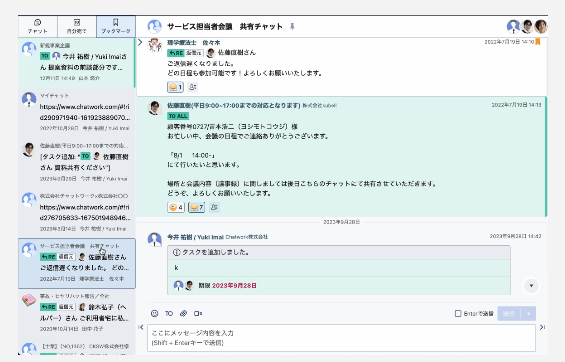Open the room icon beside サービス担当者会議 title
Screen dimensions: 565x362
155,27
